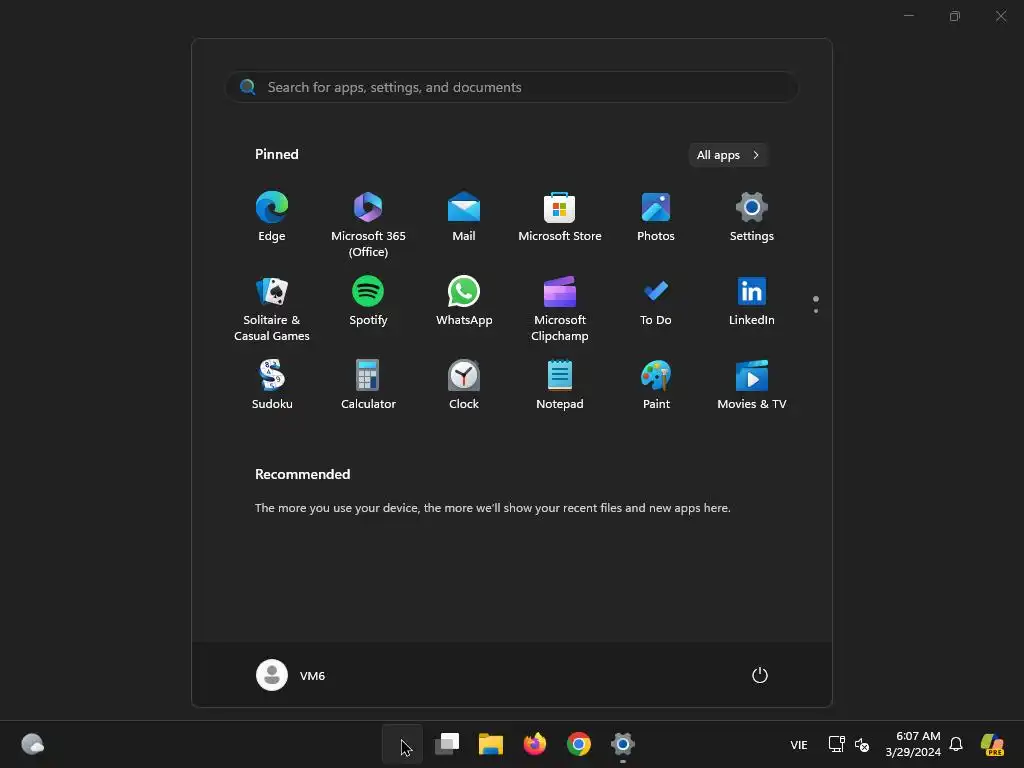
Task: Click the Copilot preview icon on the taskbar
Action: (992, 744)
